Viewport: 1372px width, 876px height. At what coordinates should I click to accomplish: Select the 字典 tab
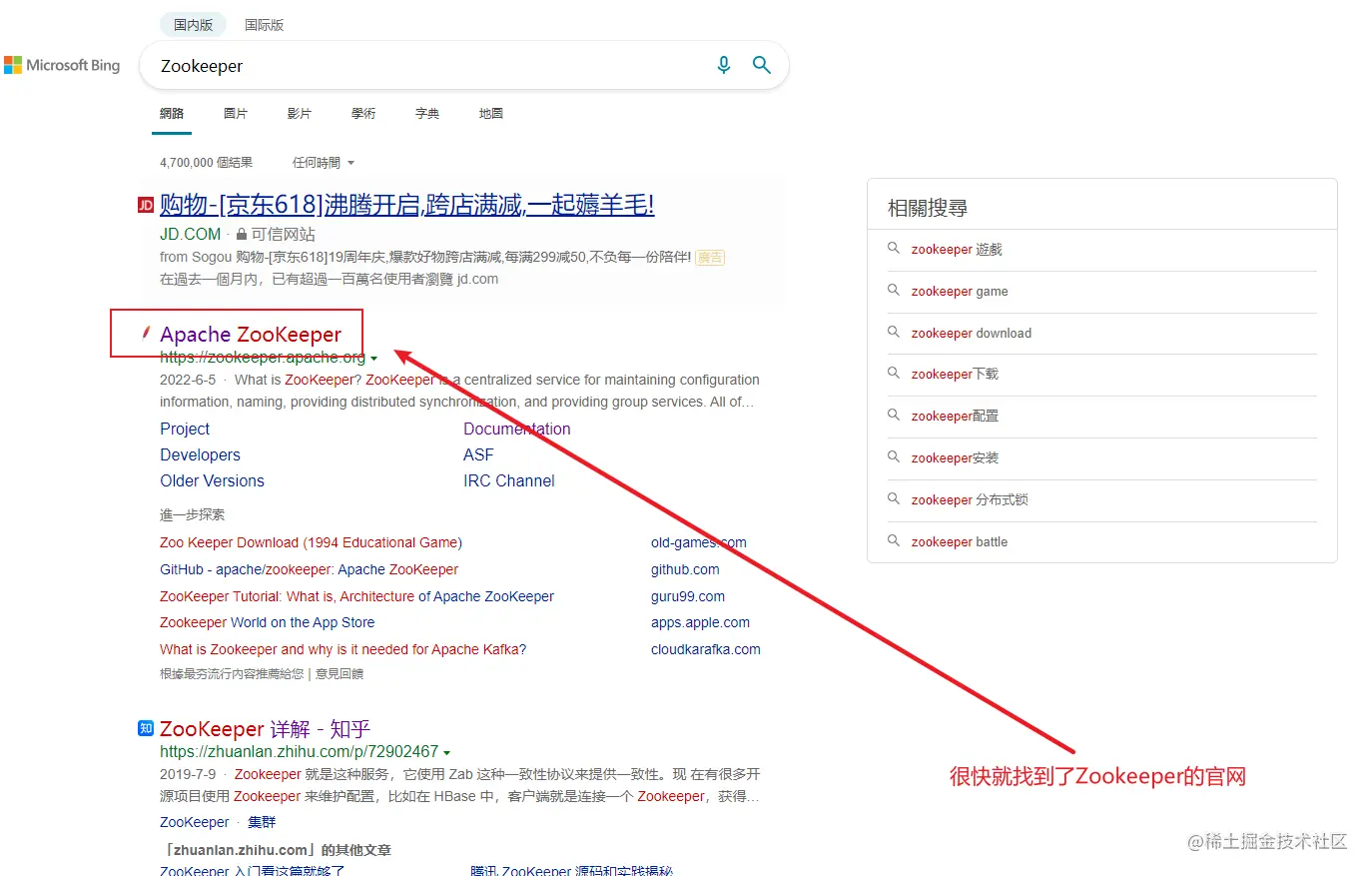427,113
